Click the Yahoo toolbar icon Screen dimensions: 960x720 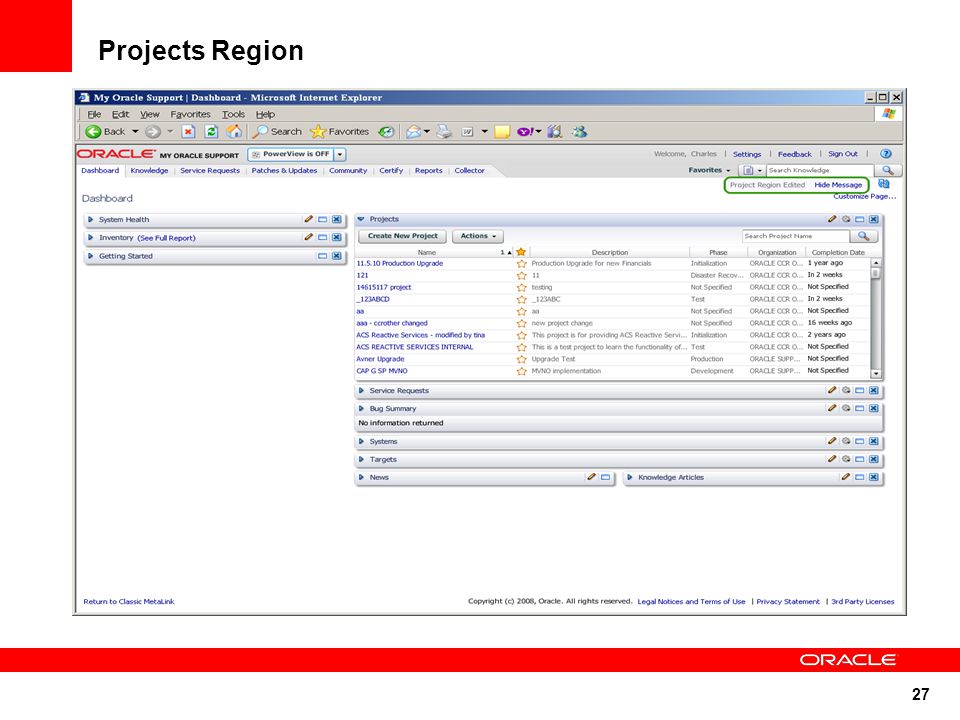pyautogui.click(x=526, y=132)
